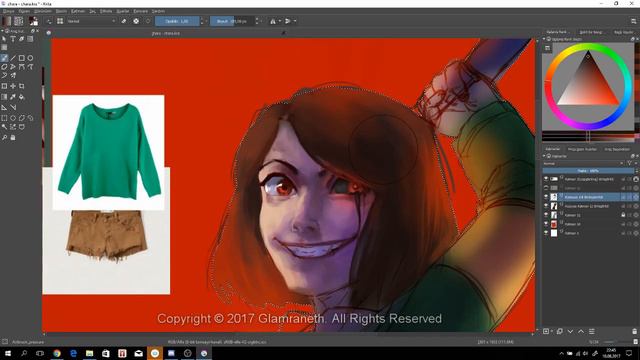The height and width of the screenshot is (360, 640).
Task: Select the Polygon tool
Action: 4,67
